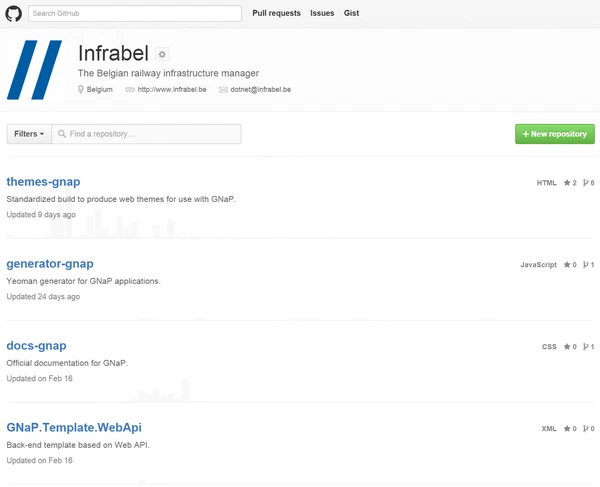Viewport: 600px width, 487px height.
Task: Click 'Updated on Feb 16' under docs-gnap
Action: coord(39,378)
